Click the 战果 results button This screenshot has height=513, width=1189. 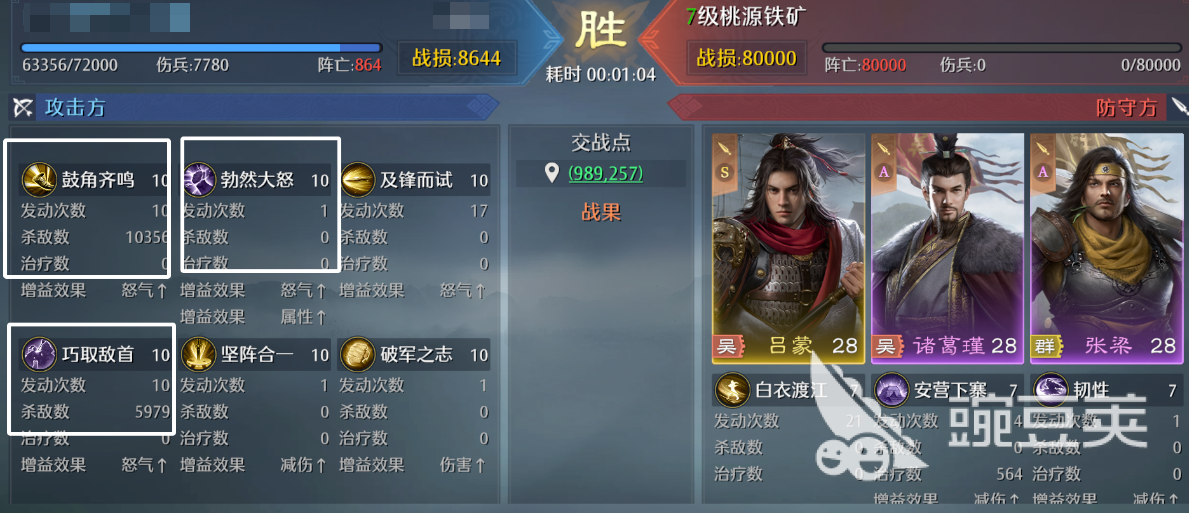click(601, 212)
